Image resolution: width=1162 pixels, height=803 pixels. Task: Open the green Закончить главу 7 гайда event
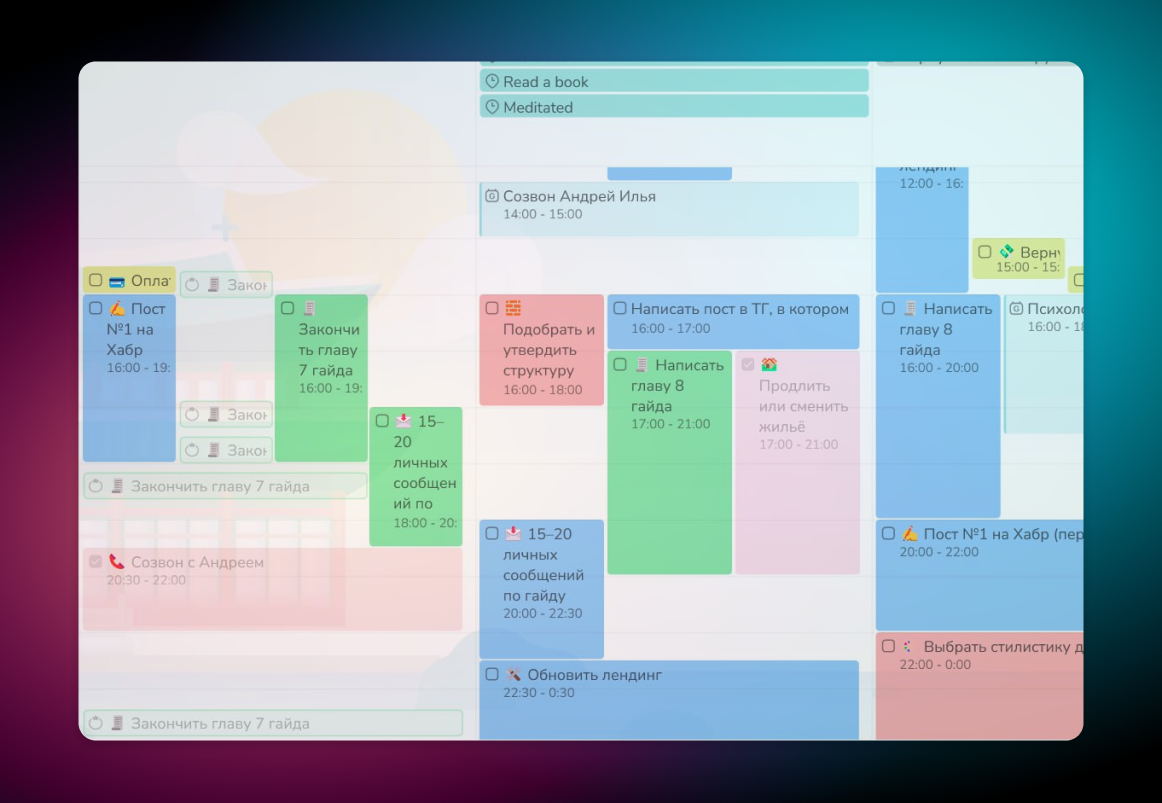[x=321, y=380]
